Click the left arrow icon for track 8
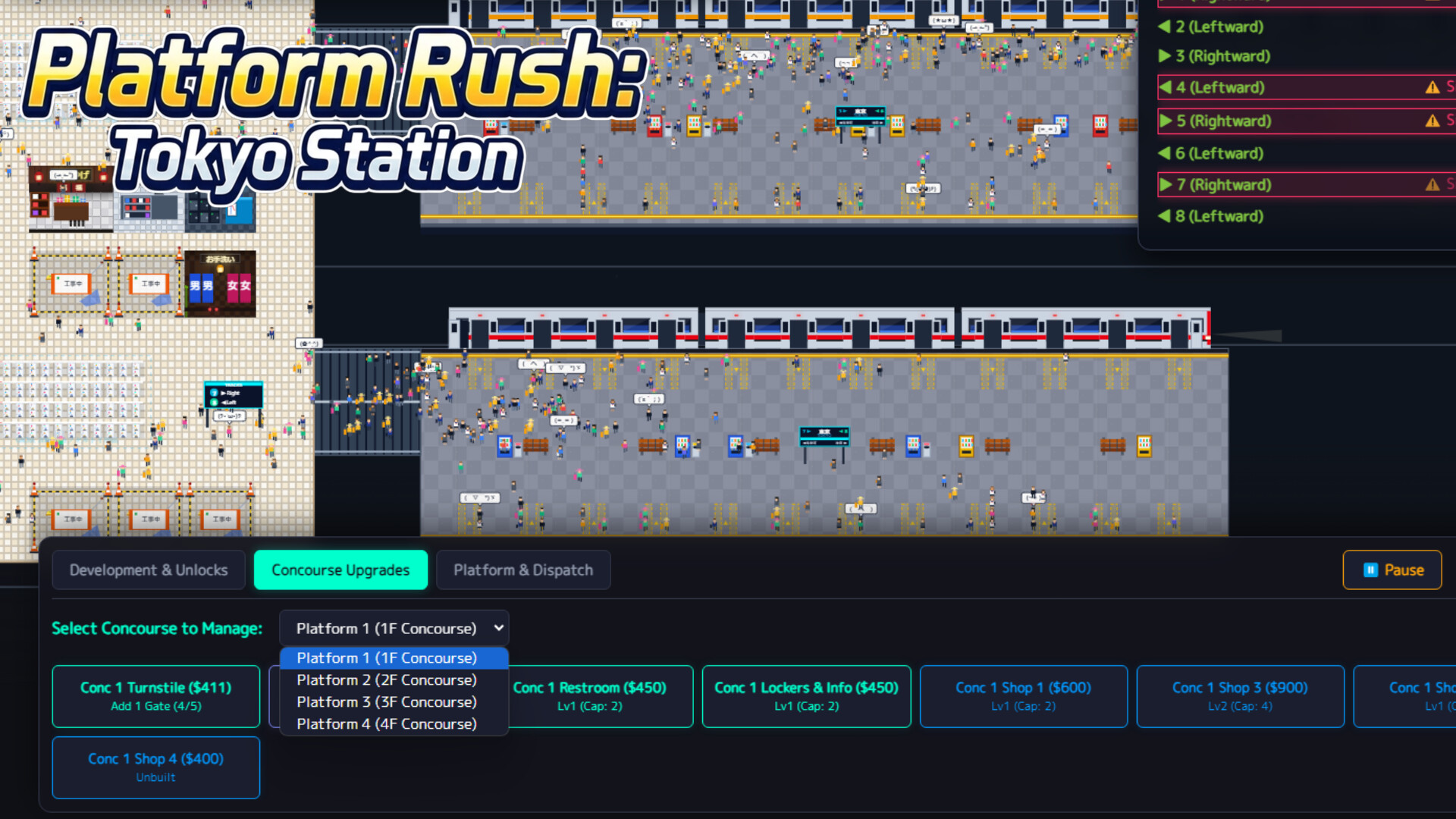1456x819 pixels. pos(1164,216)
